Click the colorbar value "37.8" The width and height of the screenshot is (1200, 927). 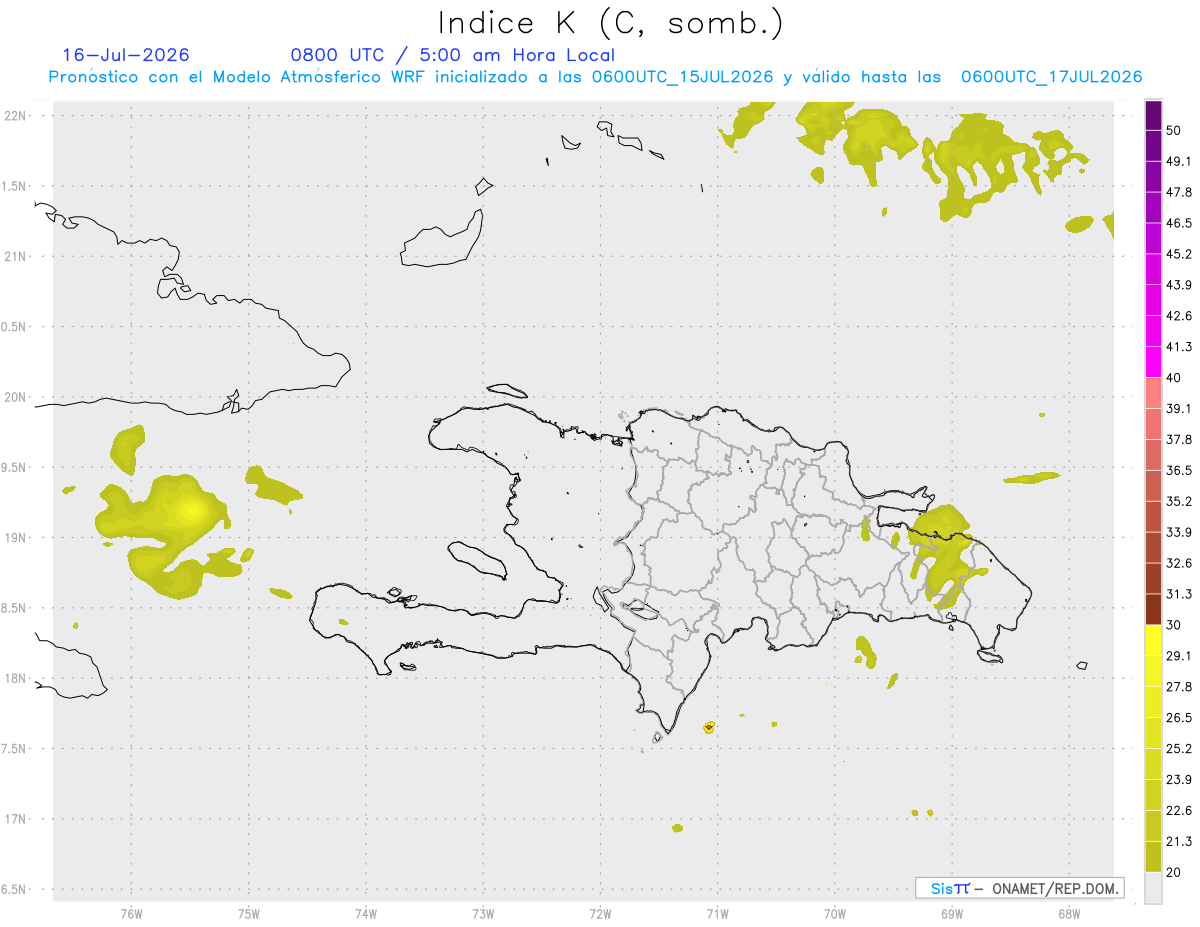pos(1179,440)
